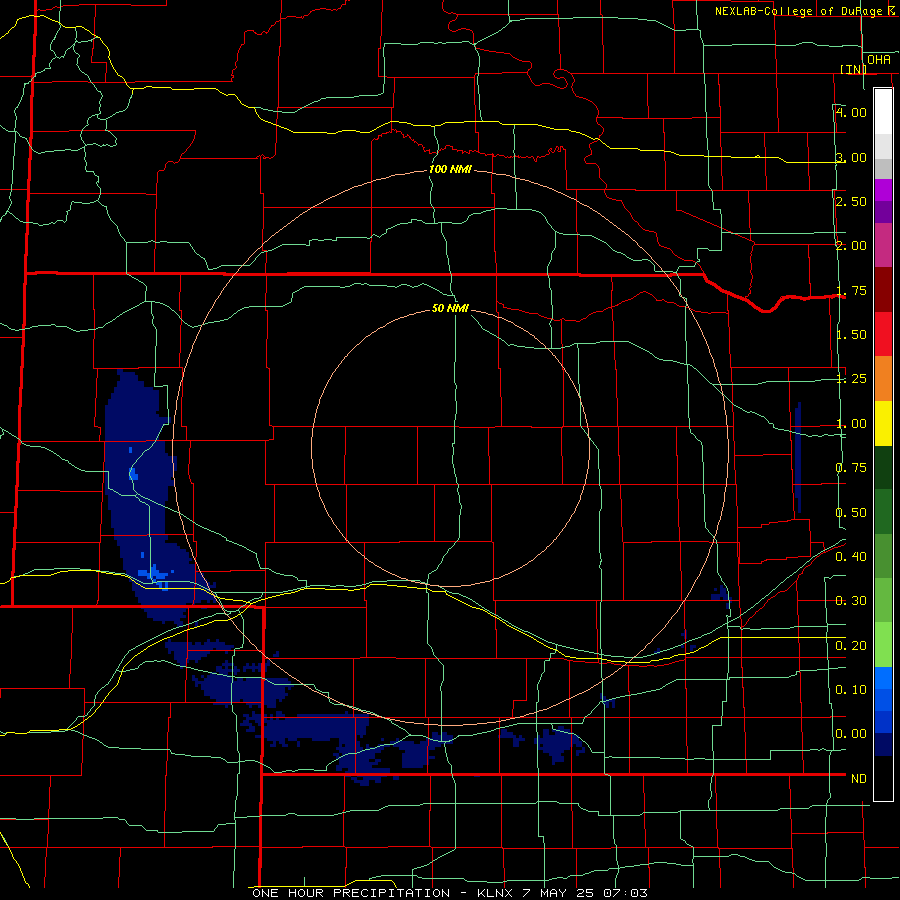Image resolution: width=900 pixels, height=900 pixels.
Task: Pick the green swatch beside 0.50
Action: pos(883,512)
